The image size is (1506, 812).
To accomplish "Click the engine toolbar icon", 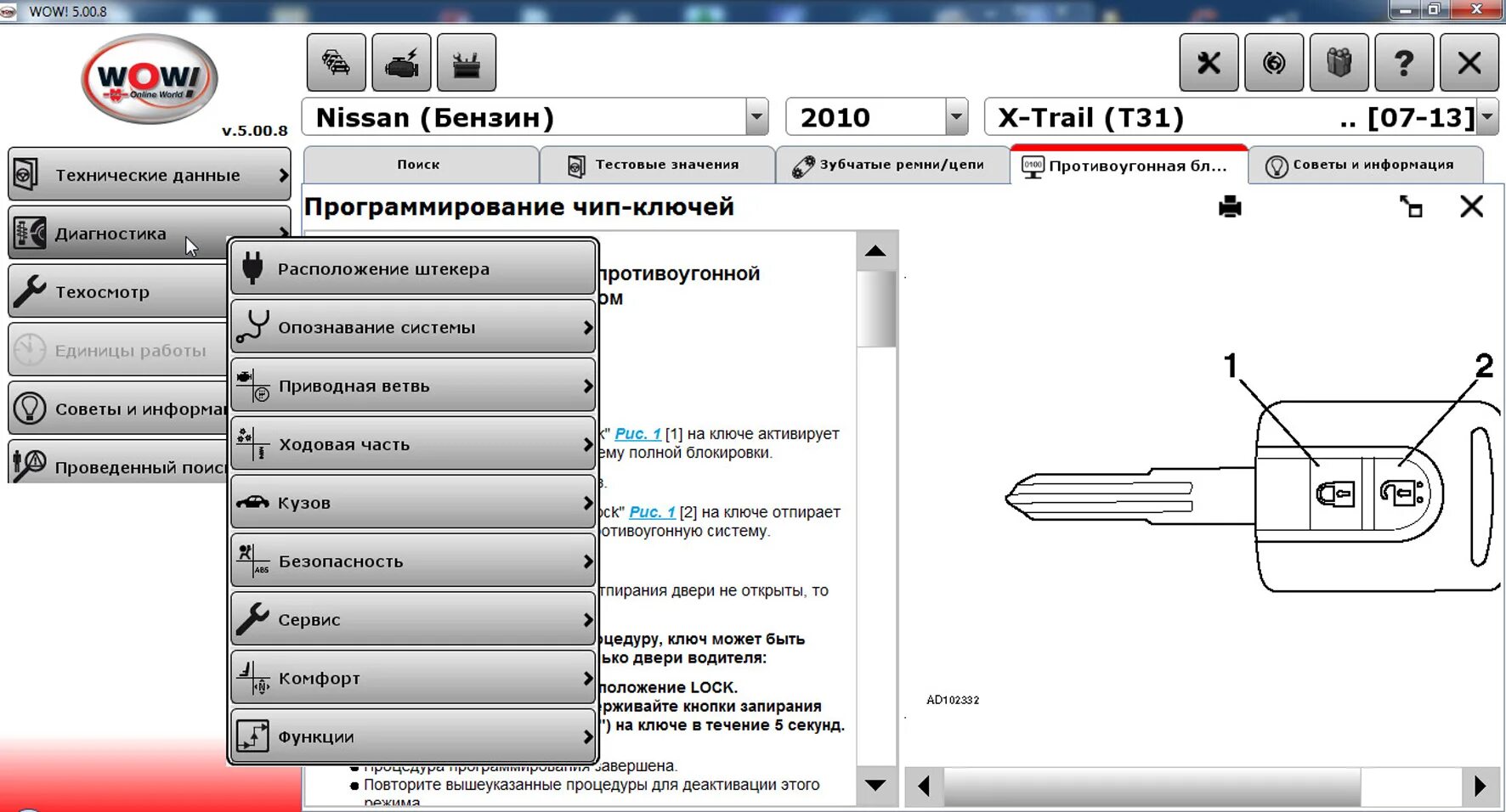I will point(402,62).
